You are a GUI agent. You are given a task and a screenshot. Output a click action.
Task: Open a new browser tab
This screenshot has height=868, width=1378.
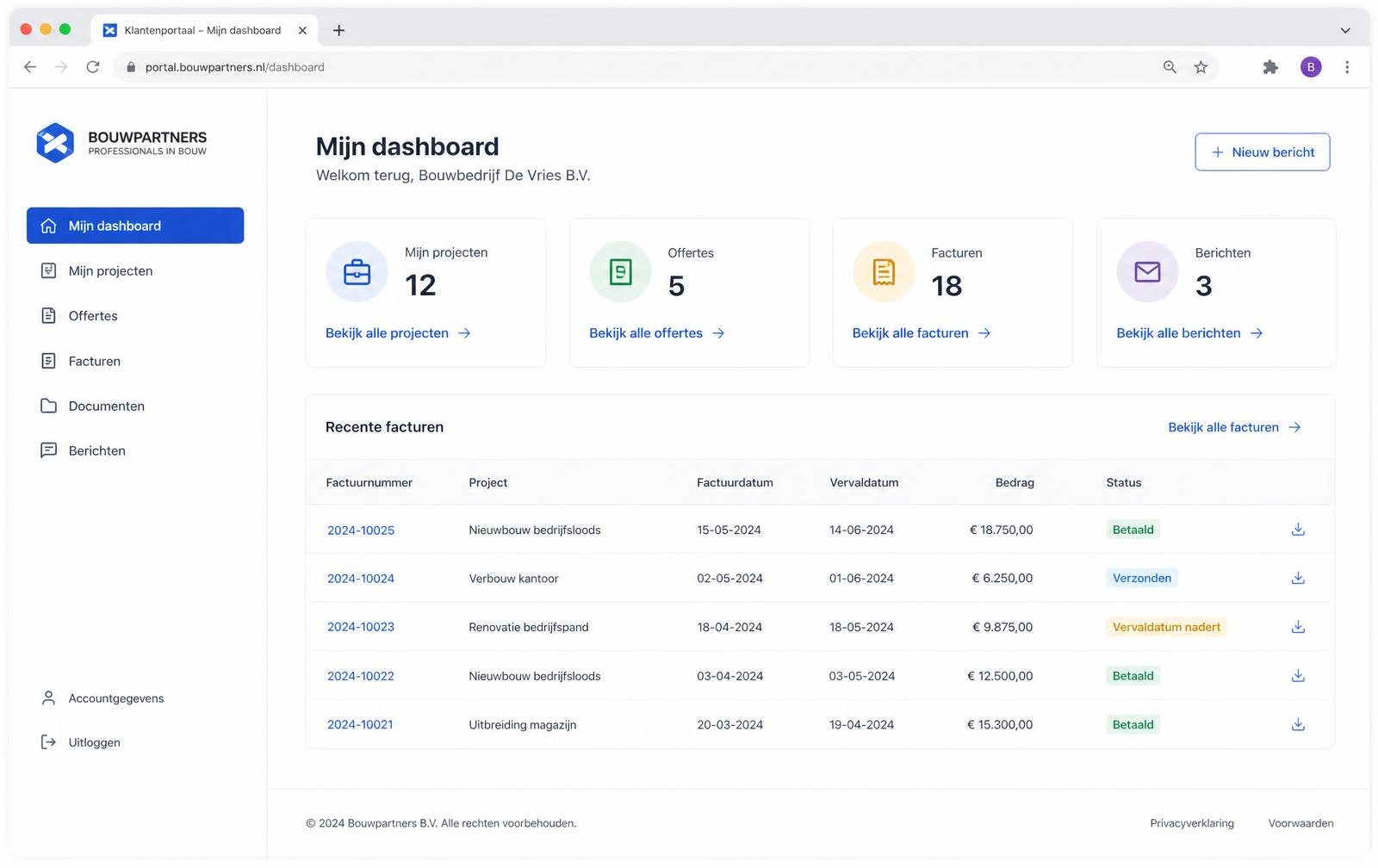(339, 30)
